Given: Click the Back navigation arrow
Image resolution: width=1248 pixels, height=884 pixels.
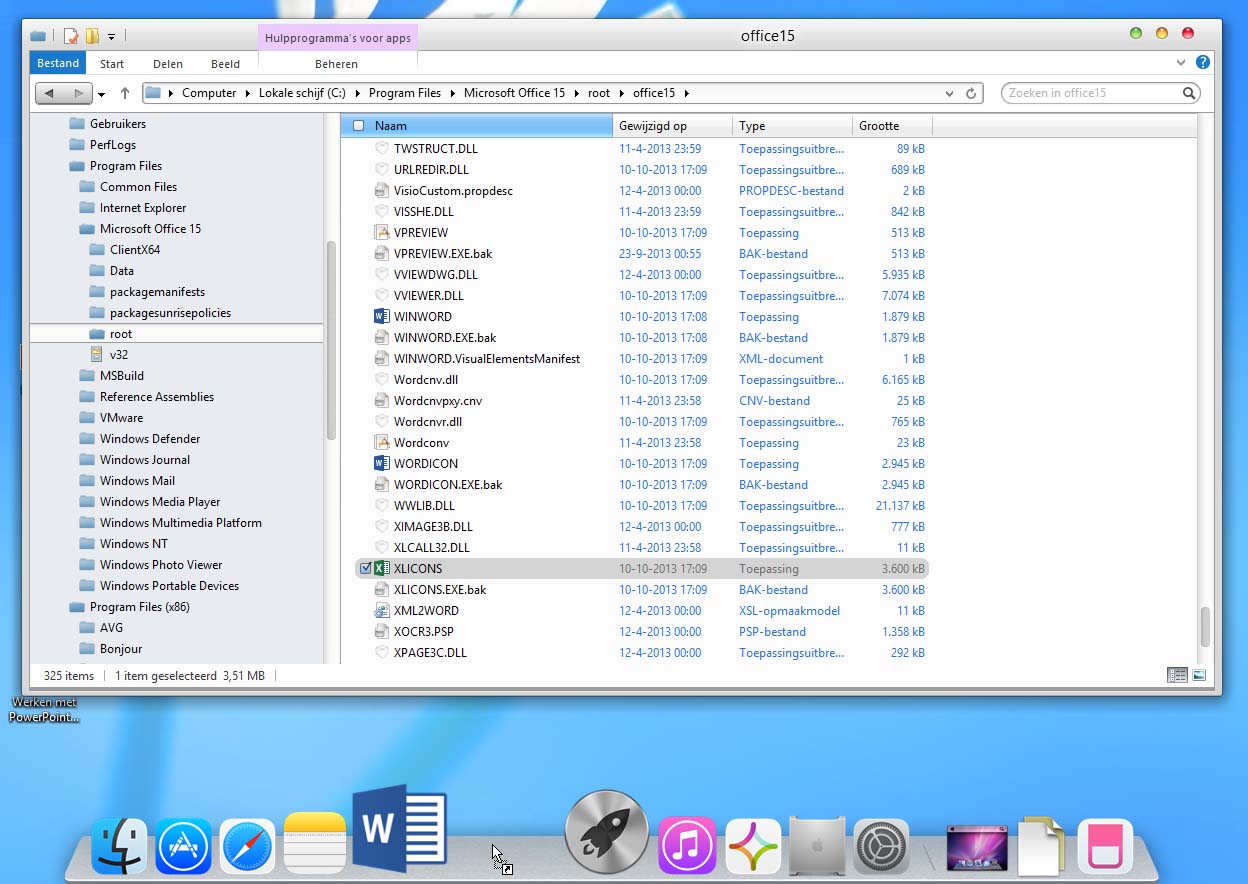Looking at the screenshot, I should pyautogui.click(x=49, y=93).
